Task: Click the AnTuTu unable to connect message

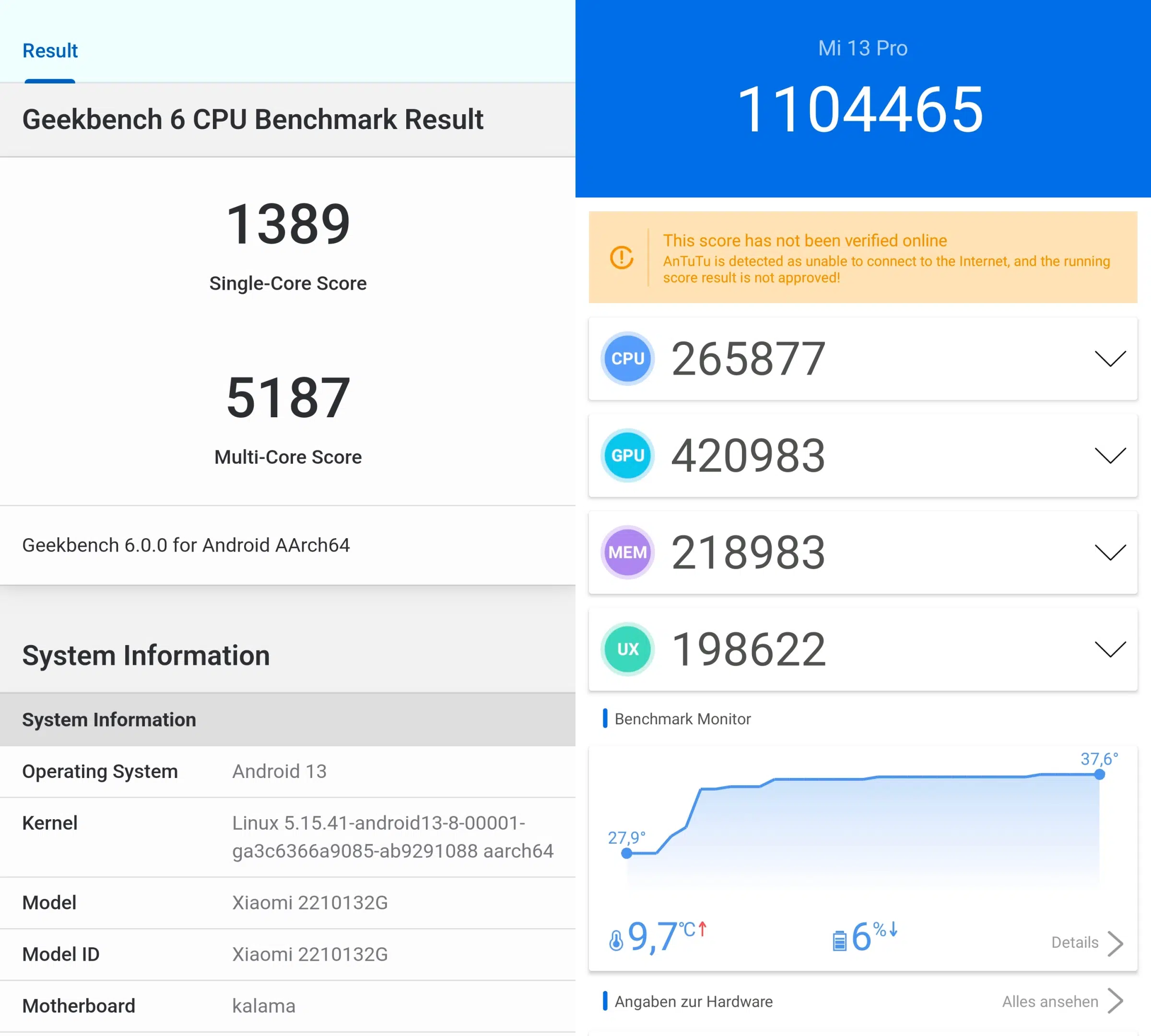Action: (886, 269)
